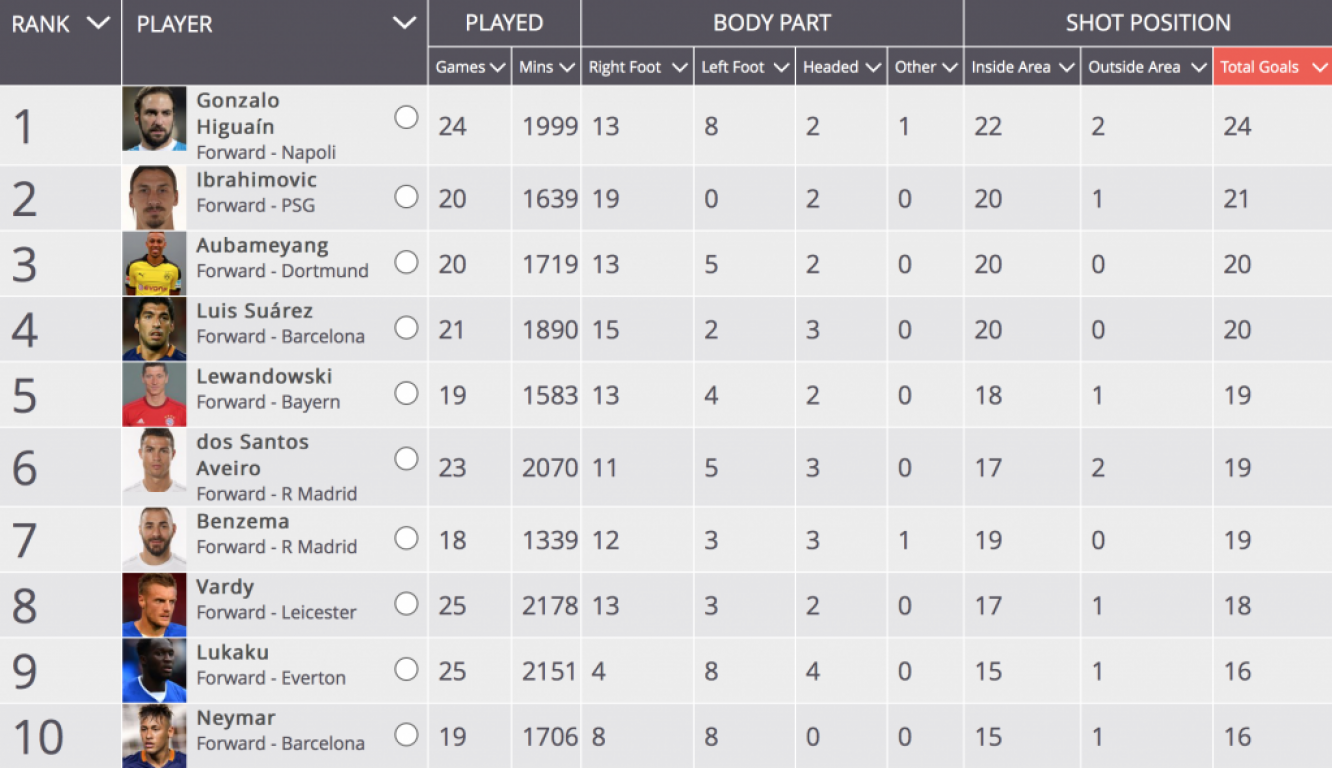Sort by Inside Area goals
This screenshot has width=1332, height=768.
(1066, 67)
